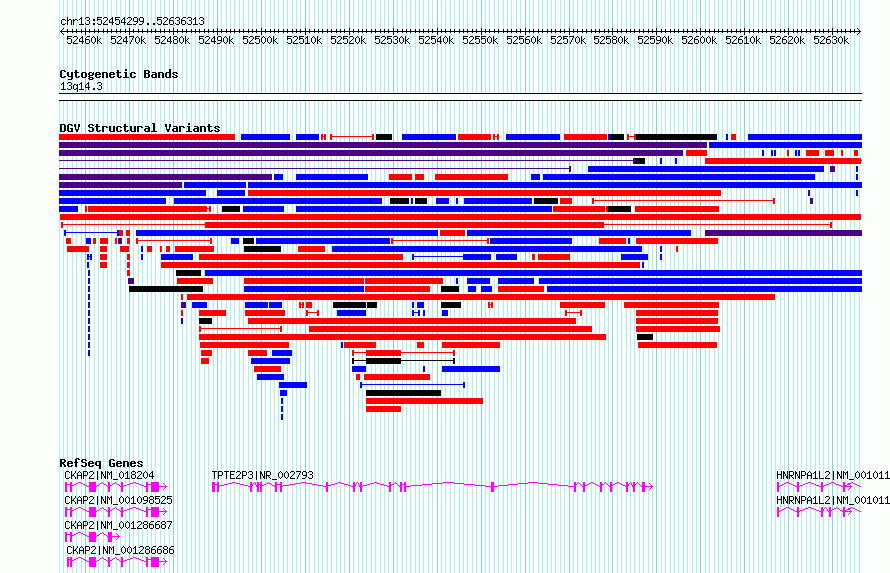Click the chr13:52454299..52636313 region label
Image resolution: width=890 pixels, height=573 pixels.
tap(132, 22)
